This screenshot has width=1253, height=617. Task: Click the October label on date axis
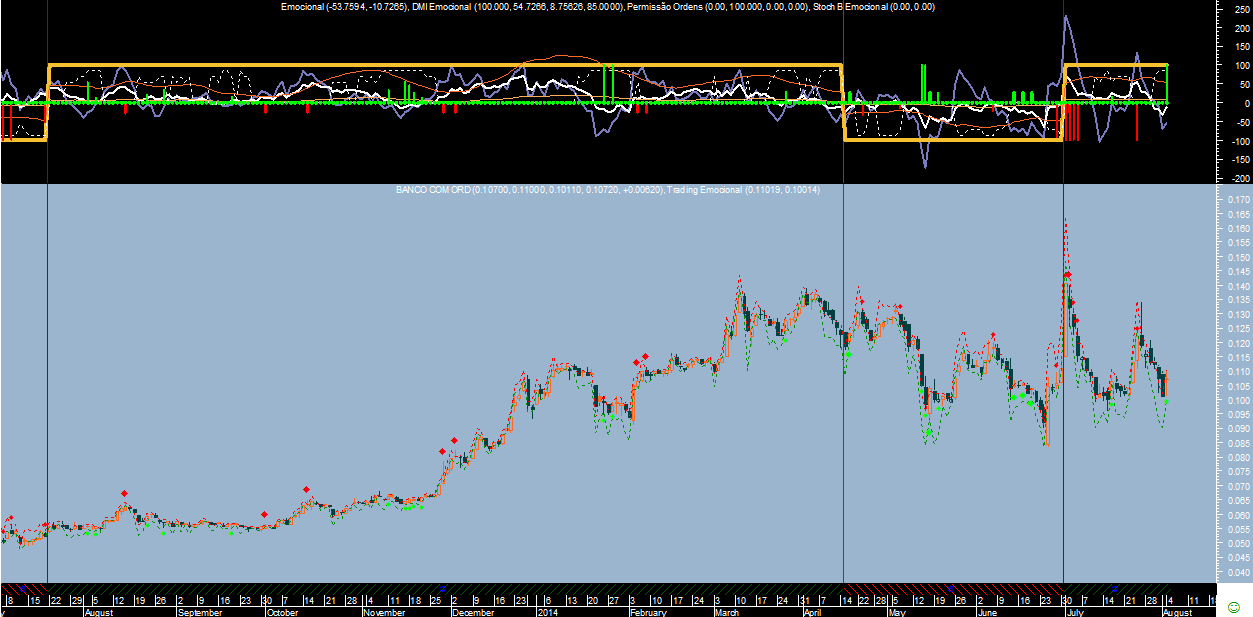283,612
